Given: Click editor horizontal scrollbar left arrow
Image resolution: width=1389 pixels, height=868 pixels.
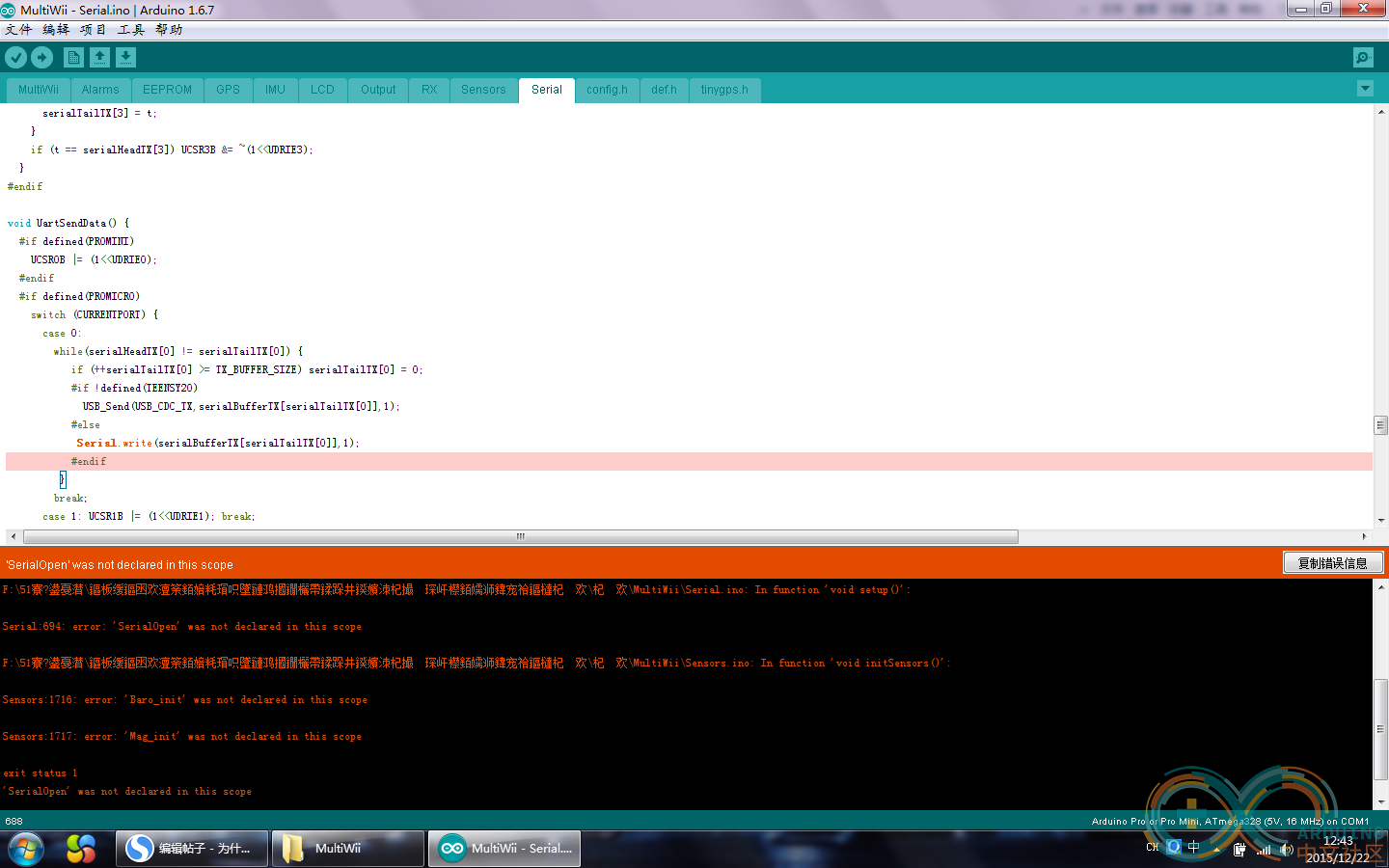Looking at the screenshot, I should coord(14,536).
